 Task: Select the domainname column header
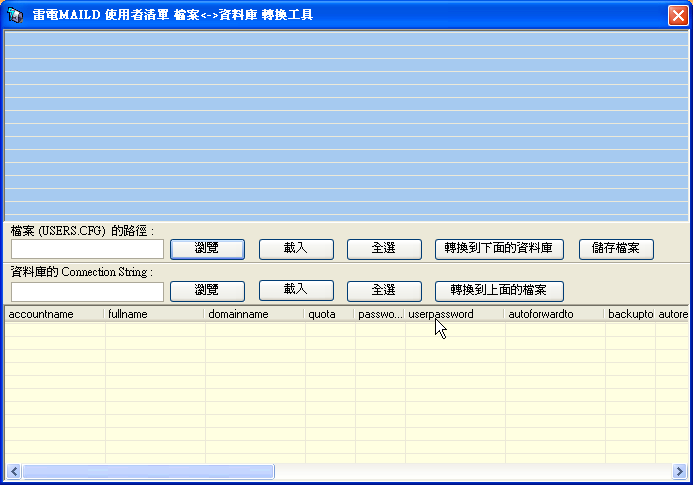pyautogui.click(x=254, y=314)
